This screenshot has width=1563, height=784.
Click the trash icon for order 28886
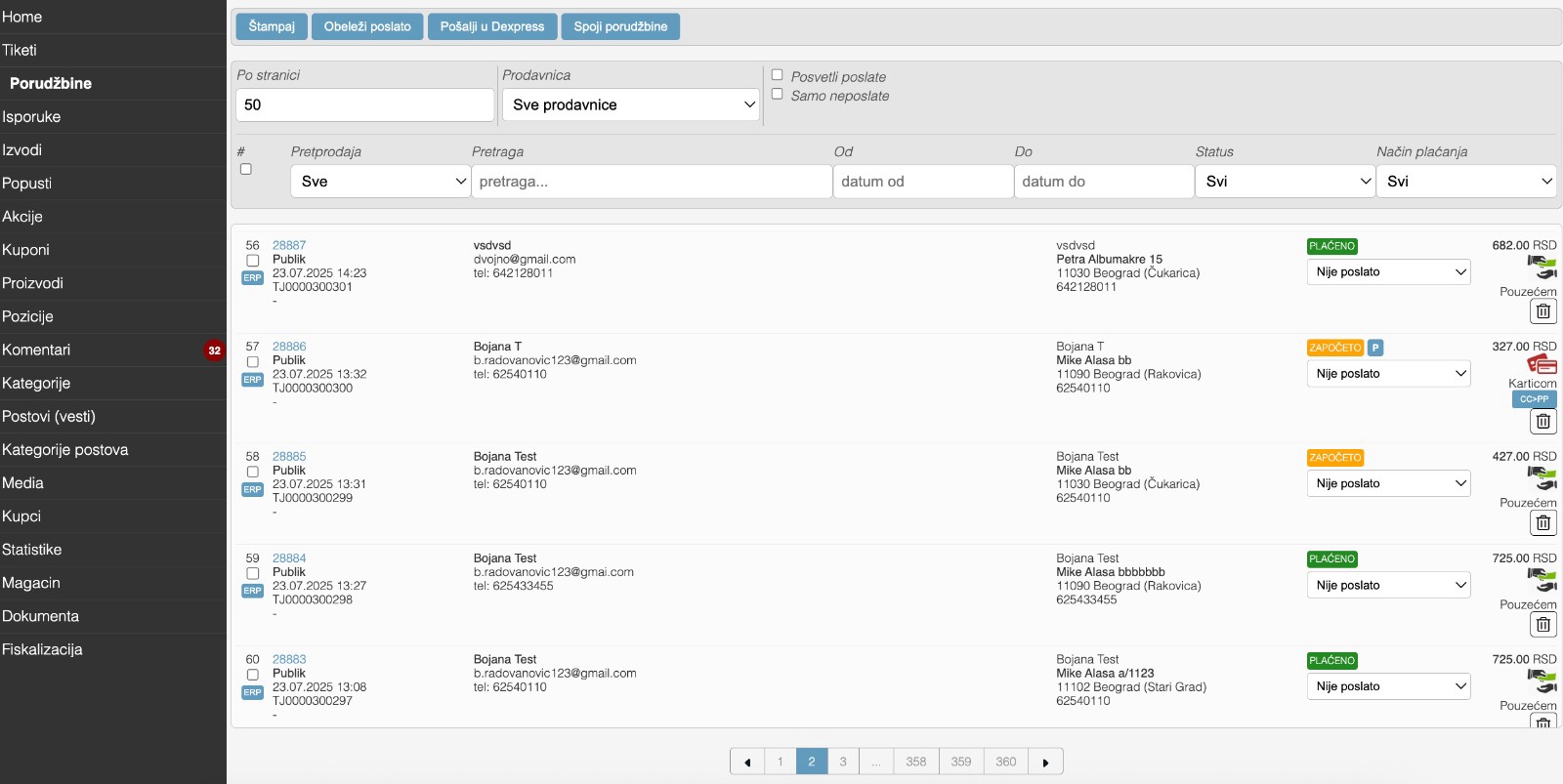[x=1542, y=422]
